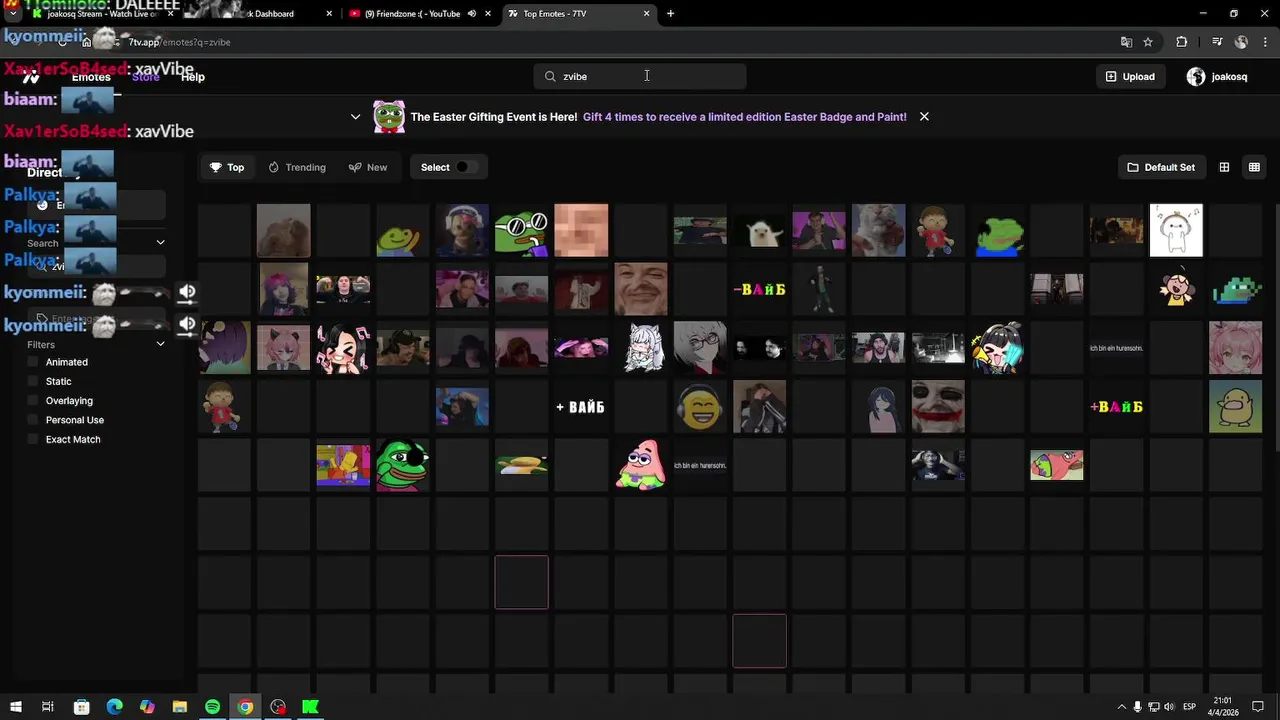Open the Emotes nav item

[x=91, y=77]
